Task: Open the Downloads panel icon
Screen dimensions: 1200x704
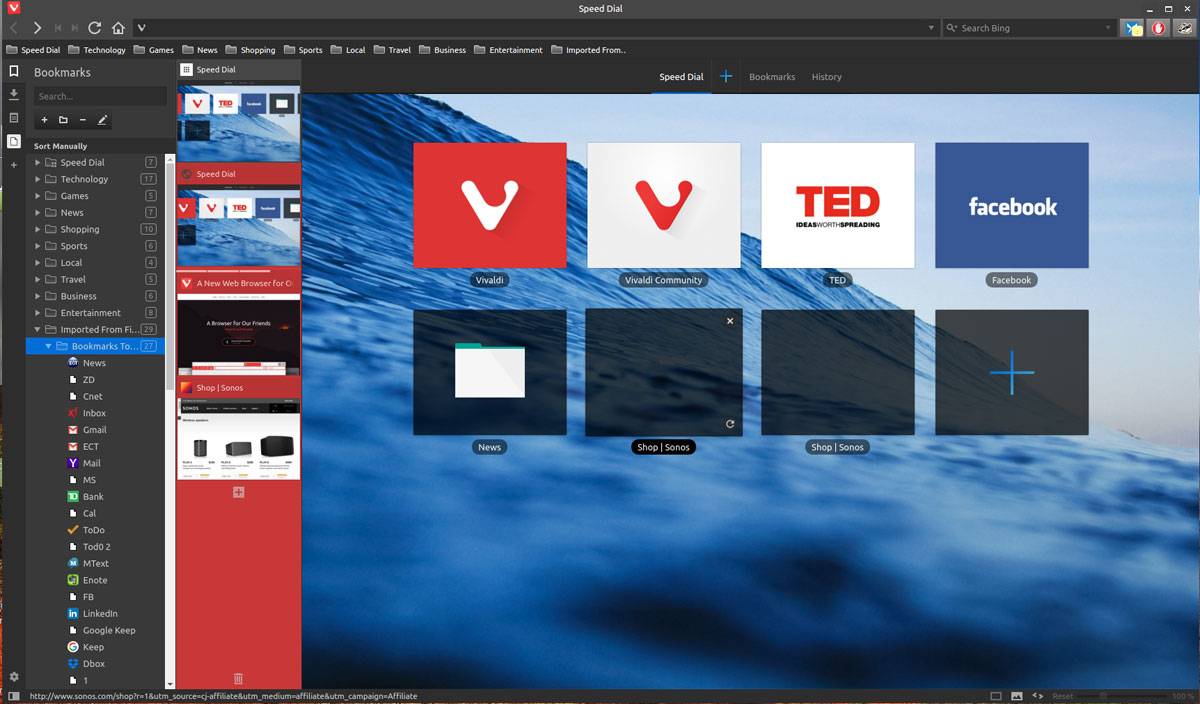Action: pyautogui.click(x=13, y=95)
